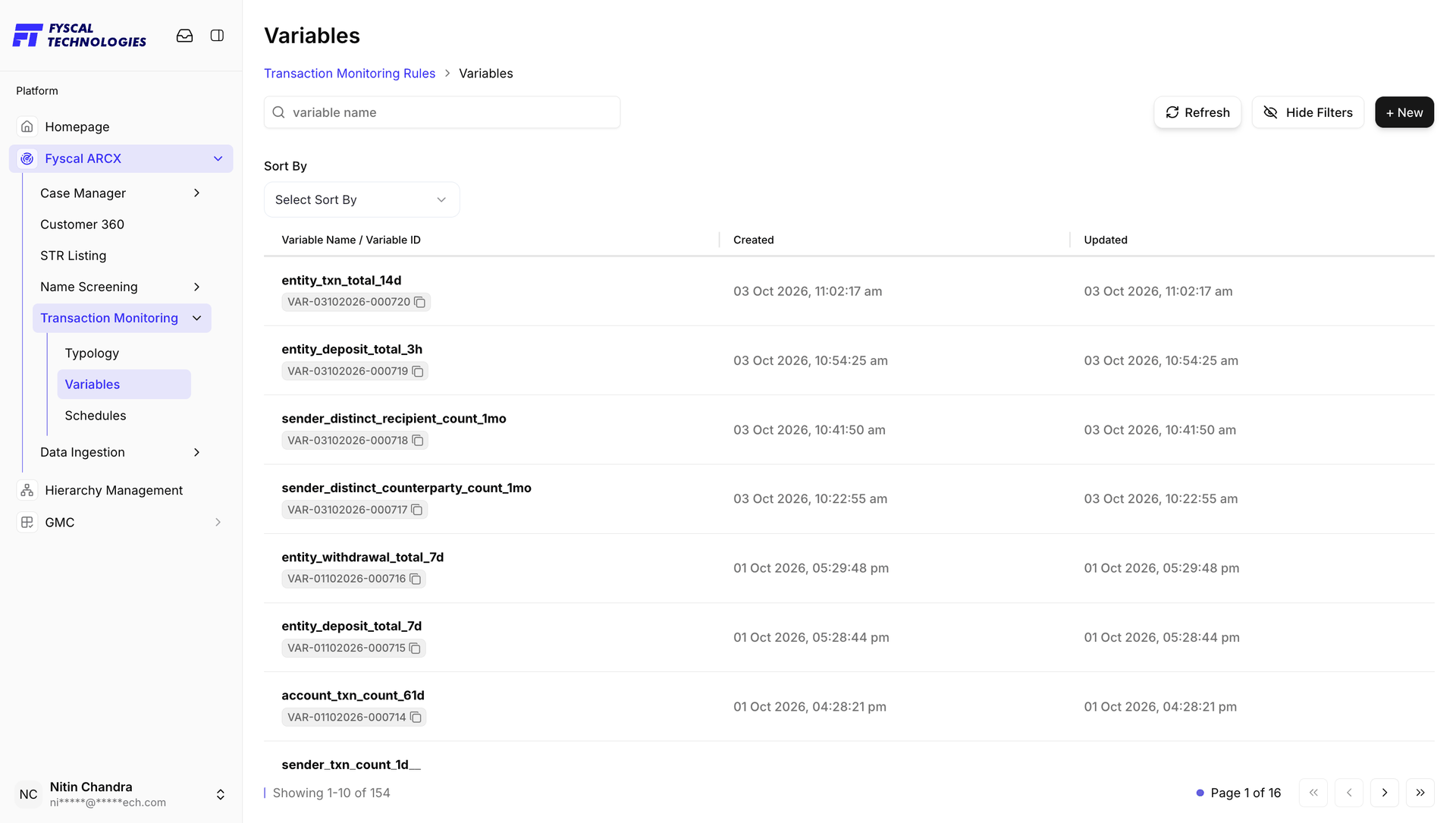Open Customer 360 in sidebar
Image resolution: width=1456 pixels, height=823 pixels.
pyautogui.click(x=82, y=225)
